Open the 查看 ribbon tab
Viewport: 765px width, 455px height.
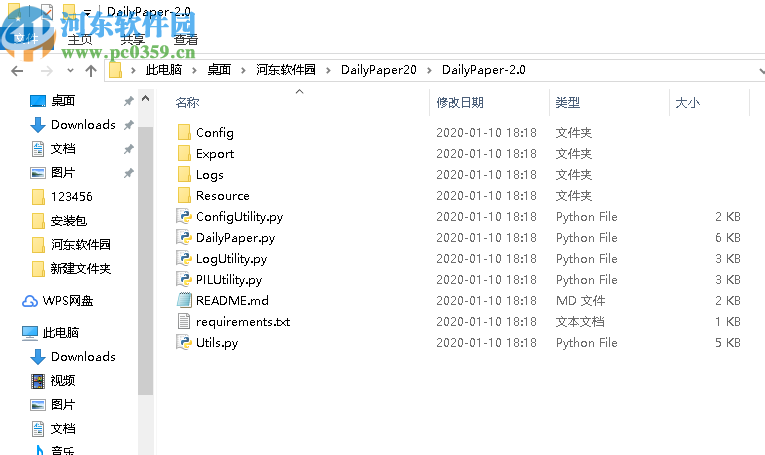[x=186, y=40]
